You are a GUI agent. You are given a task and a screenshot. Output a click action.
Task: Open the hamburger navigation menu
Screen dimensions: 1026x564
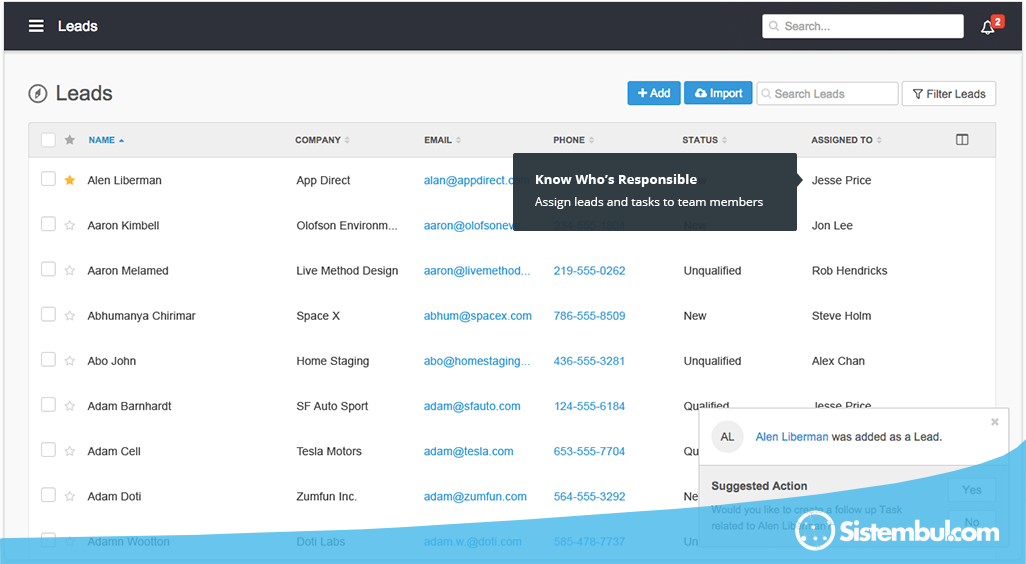pos(36,26)
